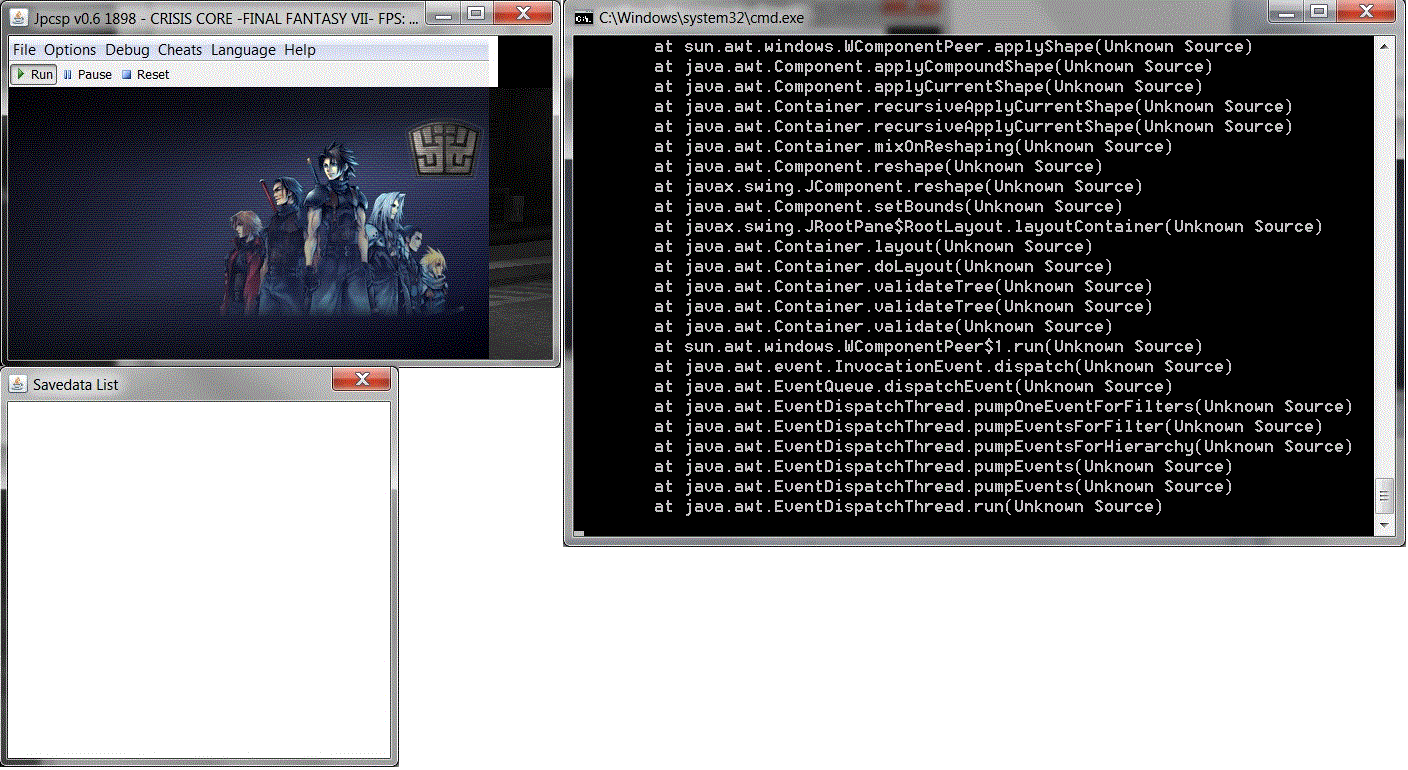This screenshot has width=1408, height=770.
Task: Open the Options menu
Action: tap(70, 50)
